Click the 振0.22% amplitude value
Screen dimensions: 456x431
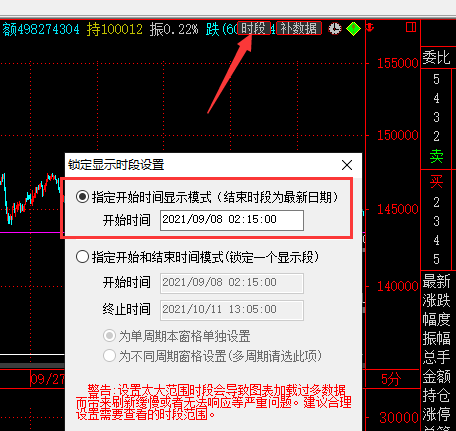174,29
